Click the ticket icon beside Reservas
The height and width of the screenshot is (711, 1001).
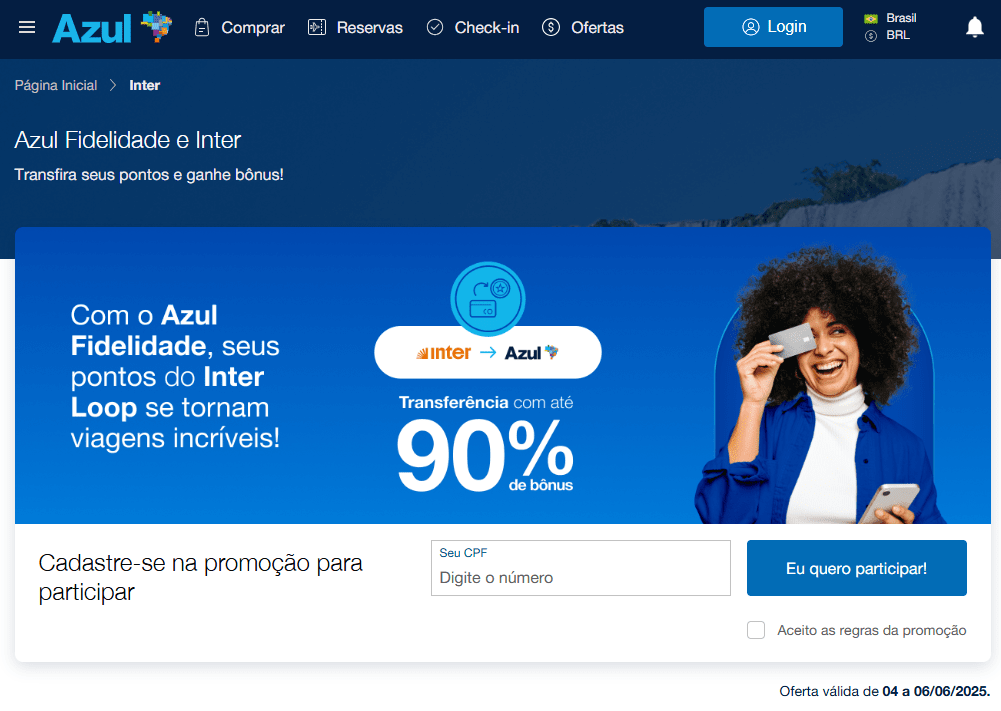317,27
